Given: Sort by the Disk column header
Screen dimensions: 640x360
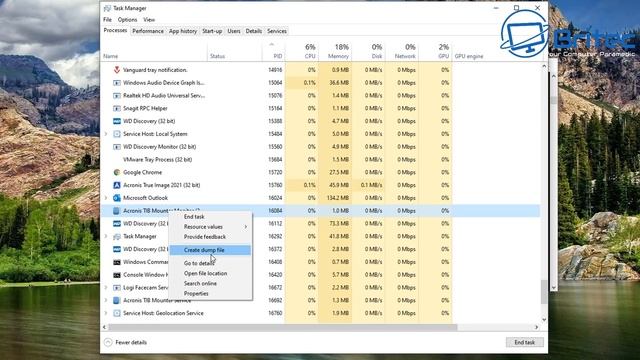Looking at the screenshot, I should pos(368,51).
